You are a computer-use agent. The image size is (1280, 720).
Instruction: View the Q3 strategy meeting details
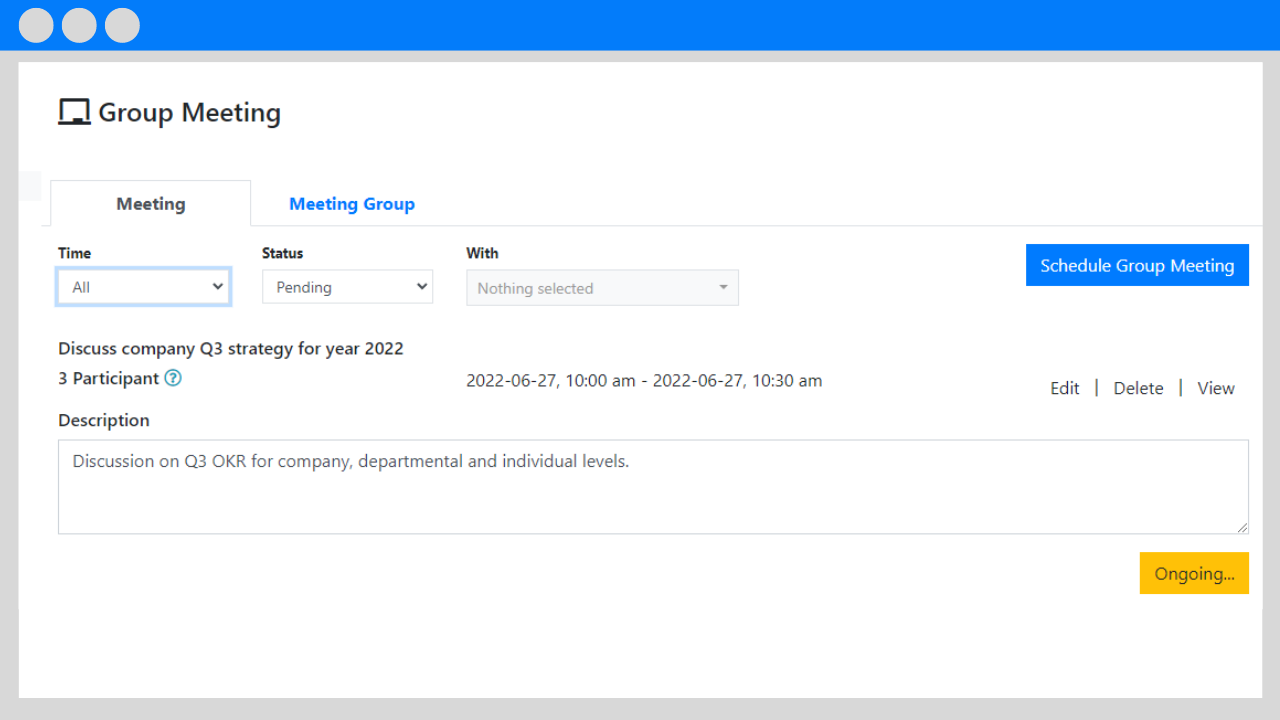(x=1216, y=388)
